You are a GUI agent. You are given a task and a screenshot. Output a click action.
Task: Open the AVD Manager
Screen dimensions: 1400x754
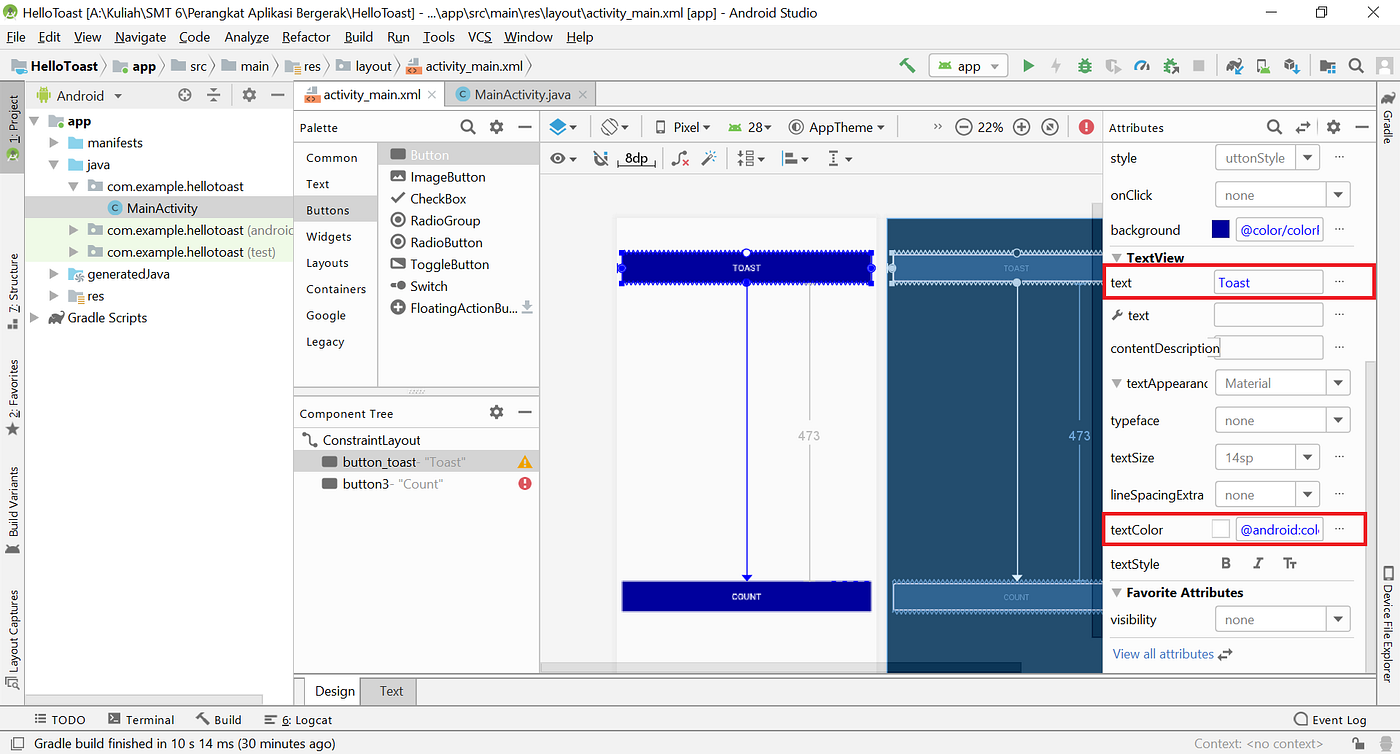click(x=1263, y=64)
